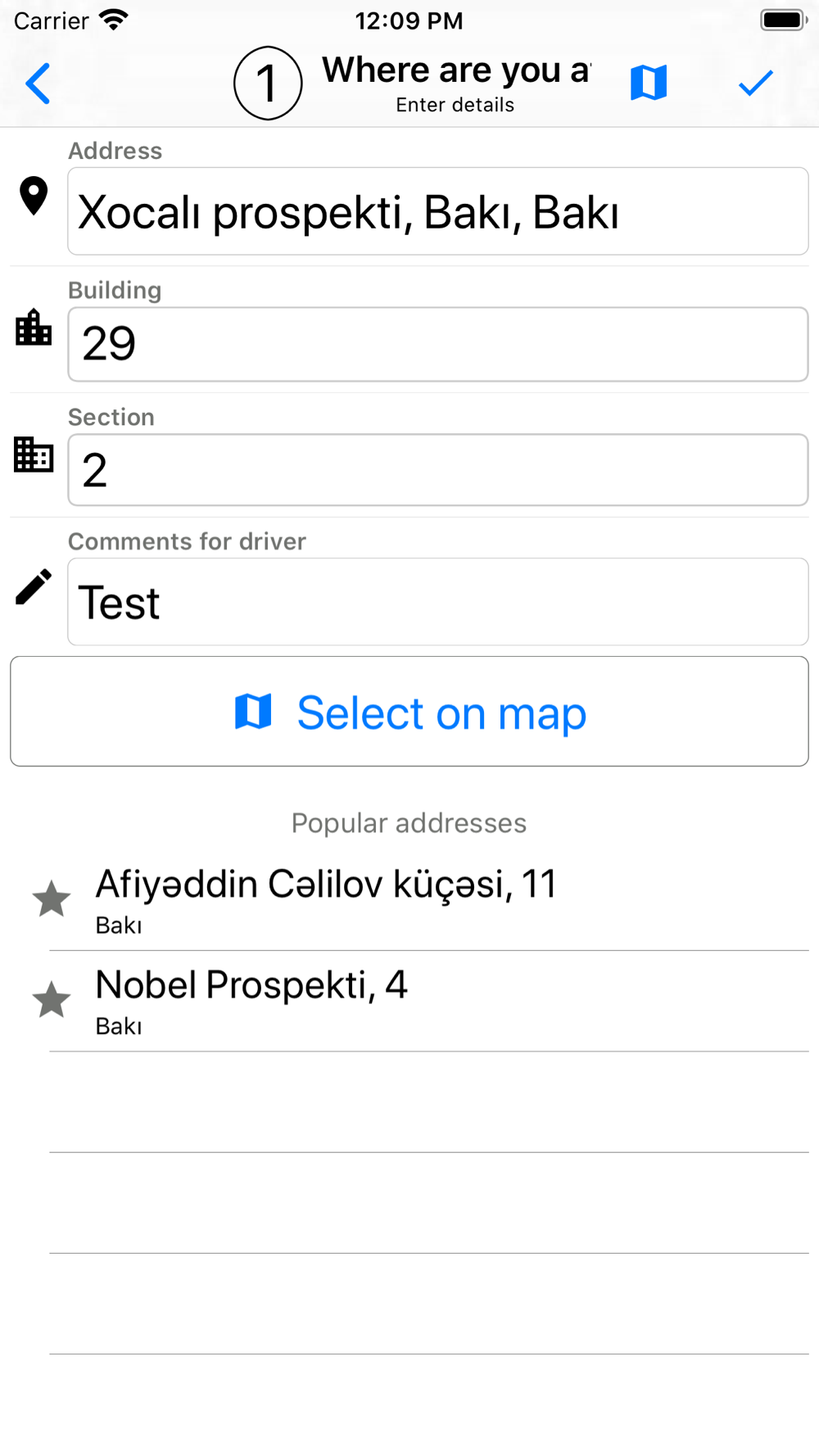Tap the blue back arrow icon
The height and width of the screenshot is (1456, 819).
pyautogui.click(x=38, y=84)
